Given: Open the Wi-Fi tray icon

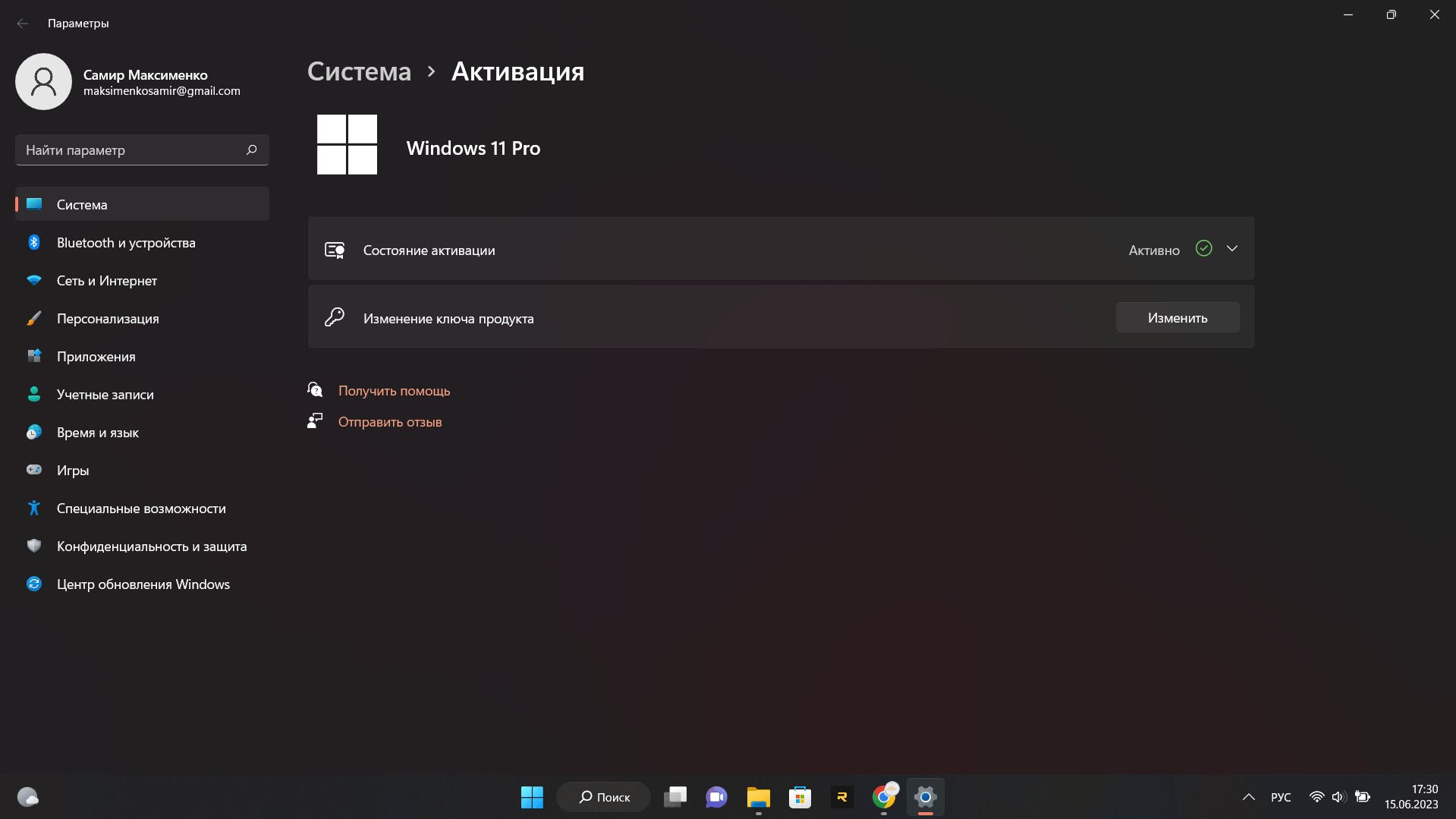Looking at the screenshot, I should (1316, 797).
